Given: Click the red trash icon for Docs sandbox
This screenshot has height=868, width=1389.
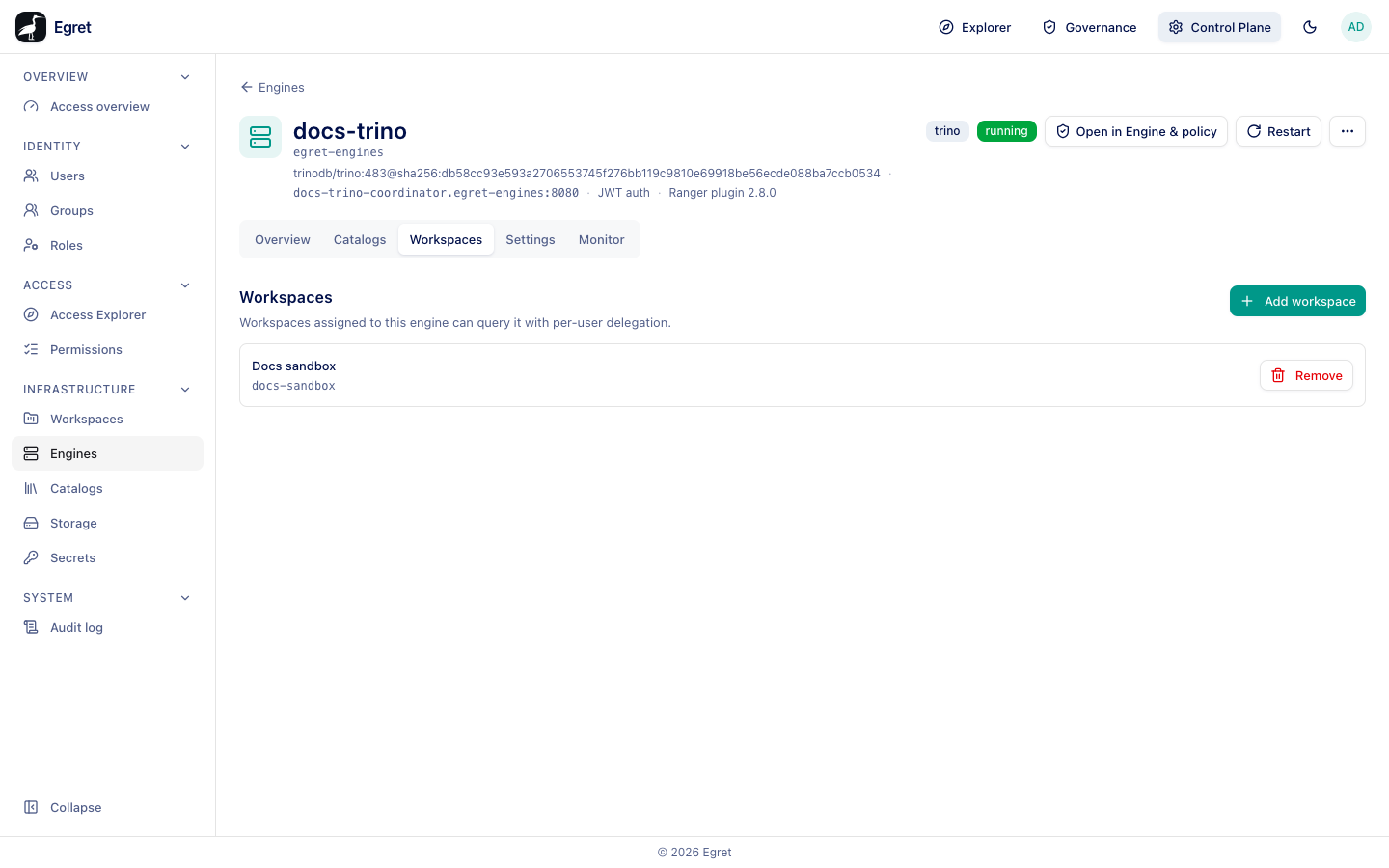Looking at the screenshot, I should point(1278,375).
